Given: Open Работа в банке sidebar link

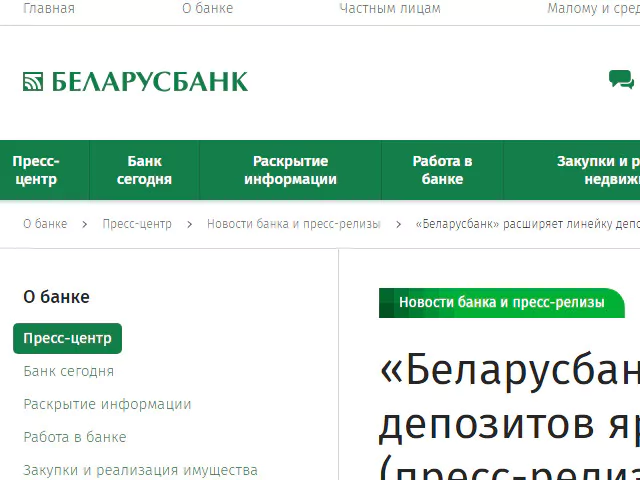Looking at the screenshot, I should pyautogui.click(x=75, y=437).
